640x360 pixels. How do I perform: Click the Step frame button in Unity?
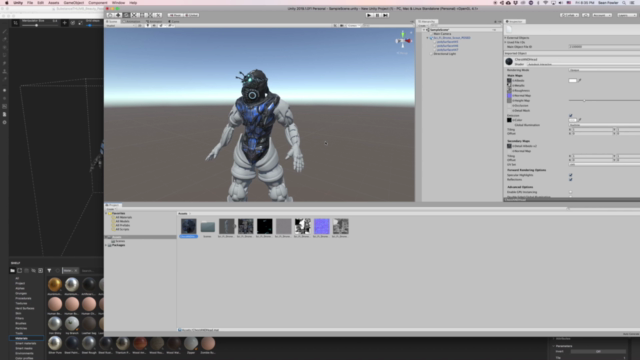point(385,15)
